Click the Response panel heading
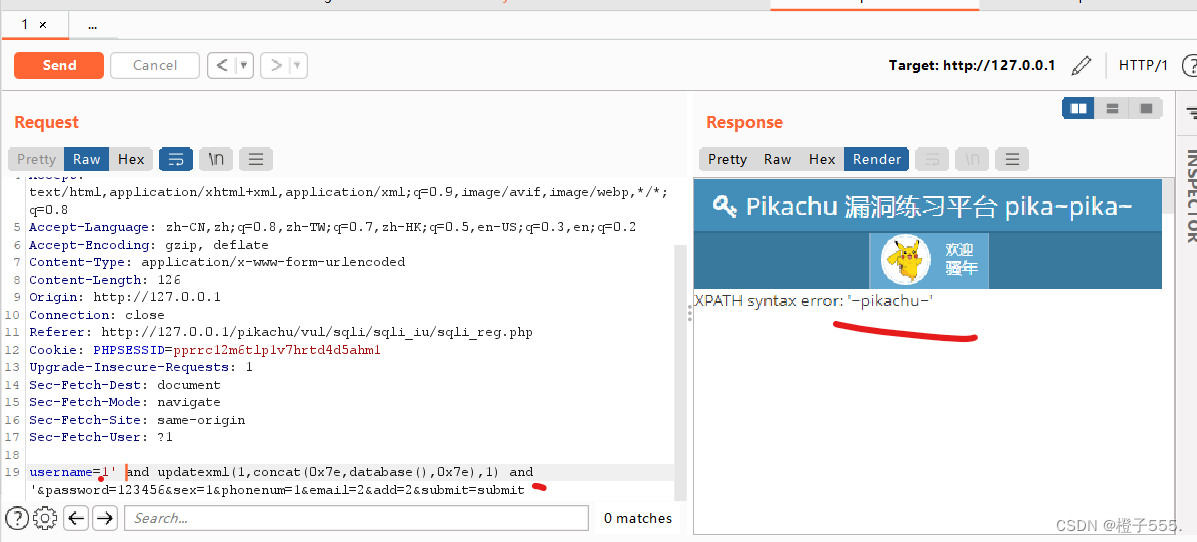The width and height of the screenshot is (1197, 542). (x=744, y=122)
